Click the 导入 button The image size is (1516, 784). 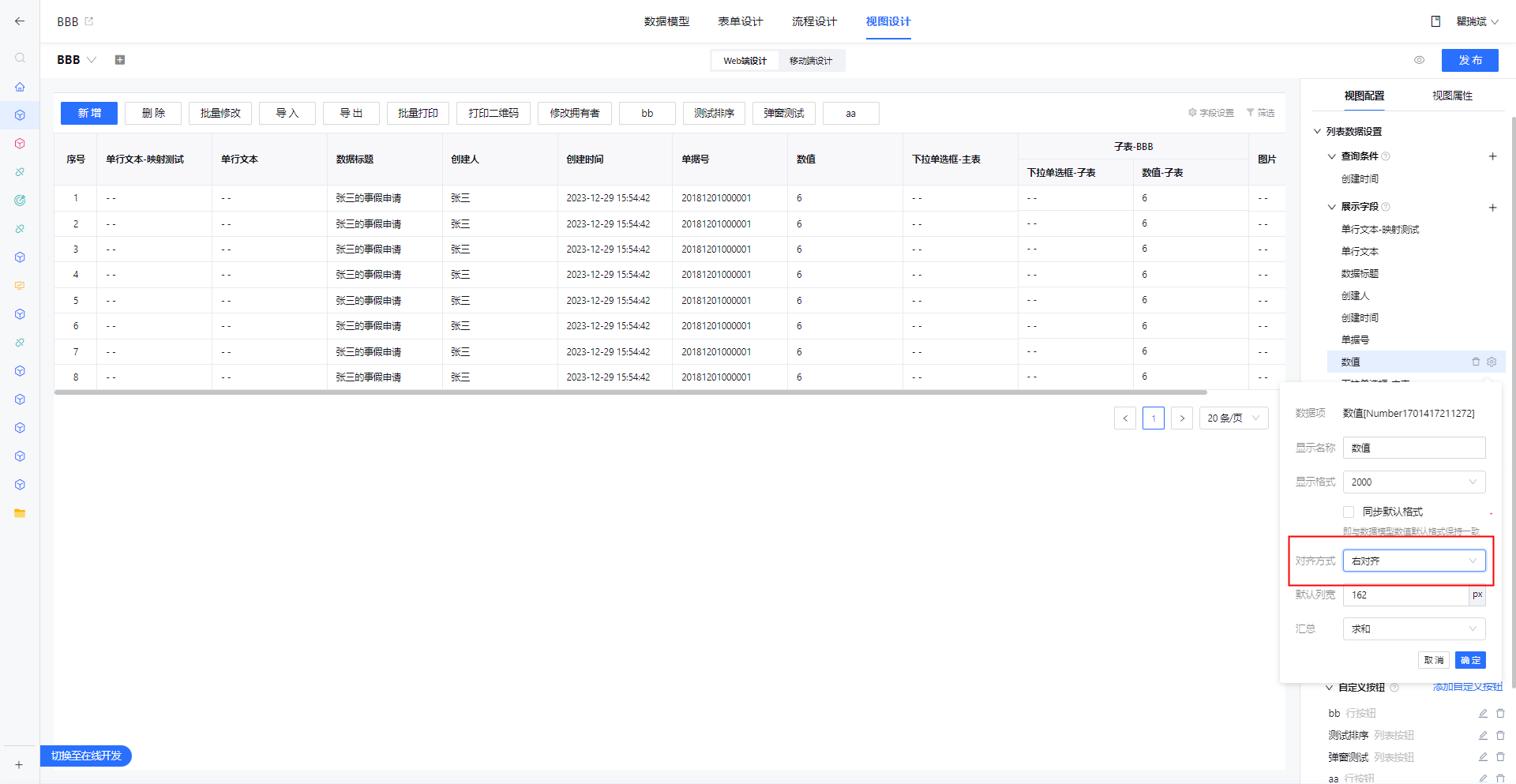tap(287, 113)
